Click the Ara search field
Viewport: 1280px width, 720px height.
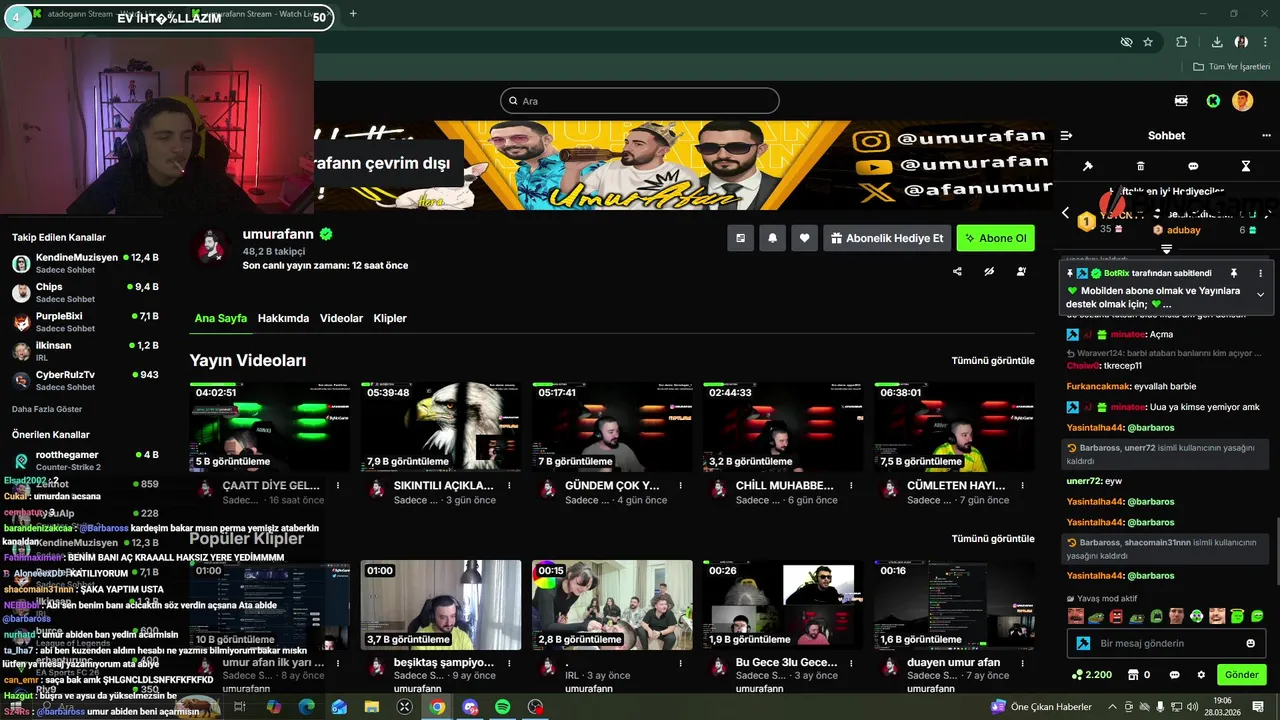[x=640, y=101]
